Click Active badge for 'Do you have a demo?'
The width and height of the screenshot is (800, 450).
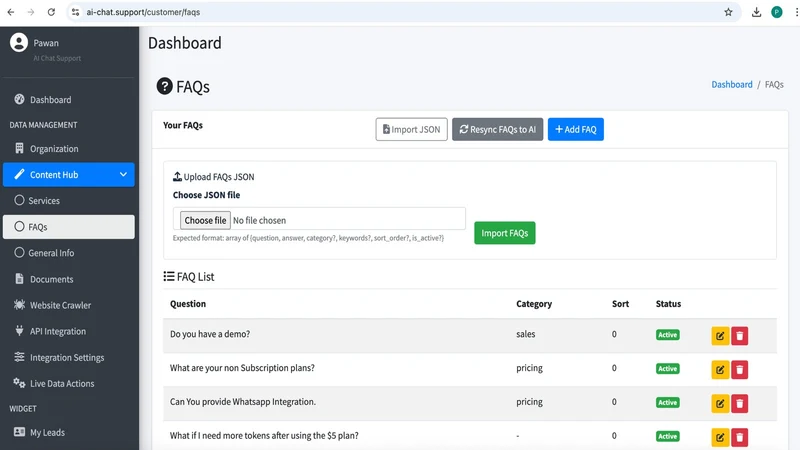click(667, 335)
